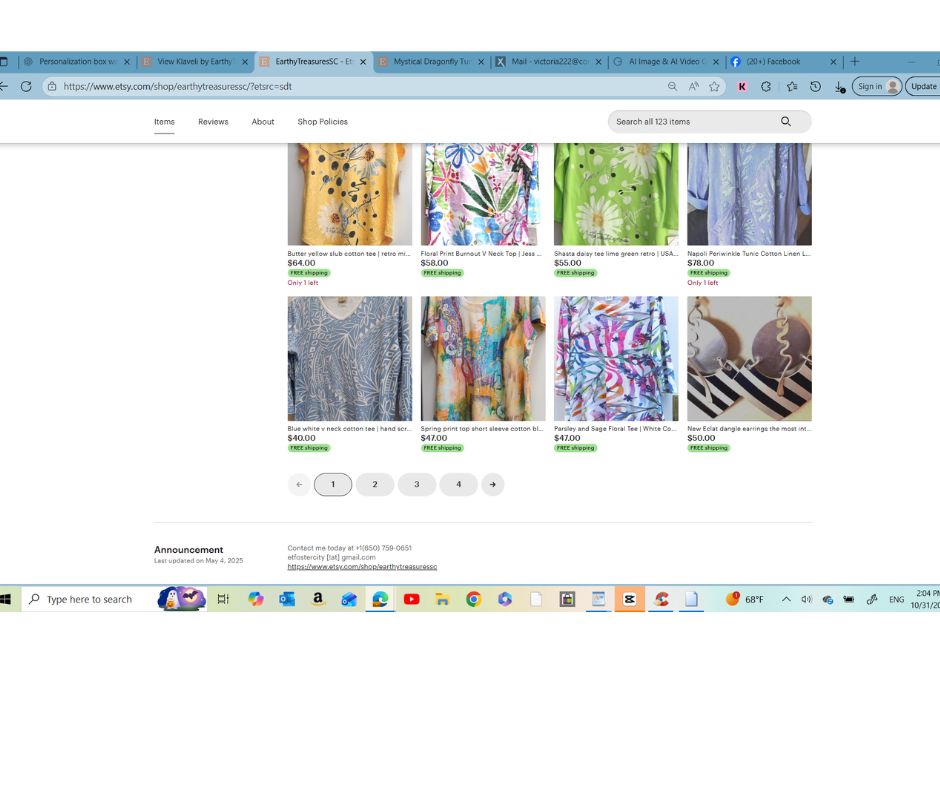Image resolution: width=940 pixels, height=788 pixels.
Task: Open the Favorites list icon
Action: click(x=792, y=86)
